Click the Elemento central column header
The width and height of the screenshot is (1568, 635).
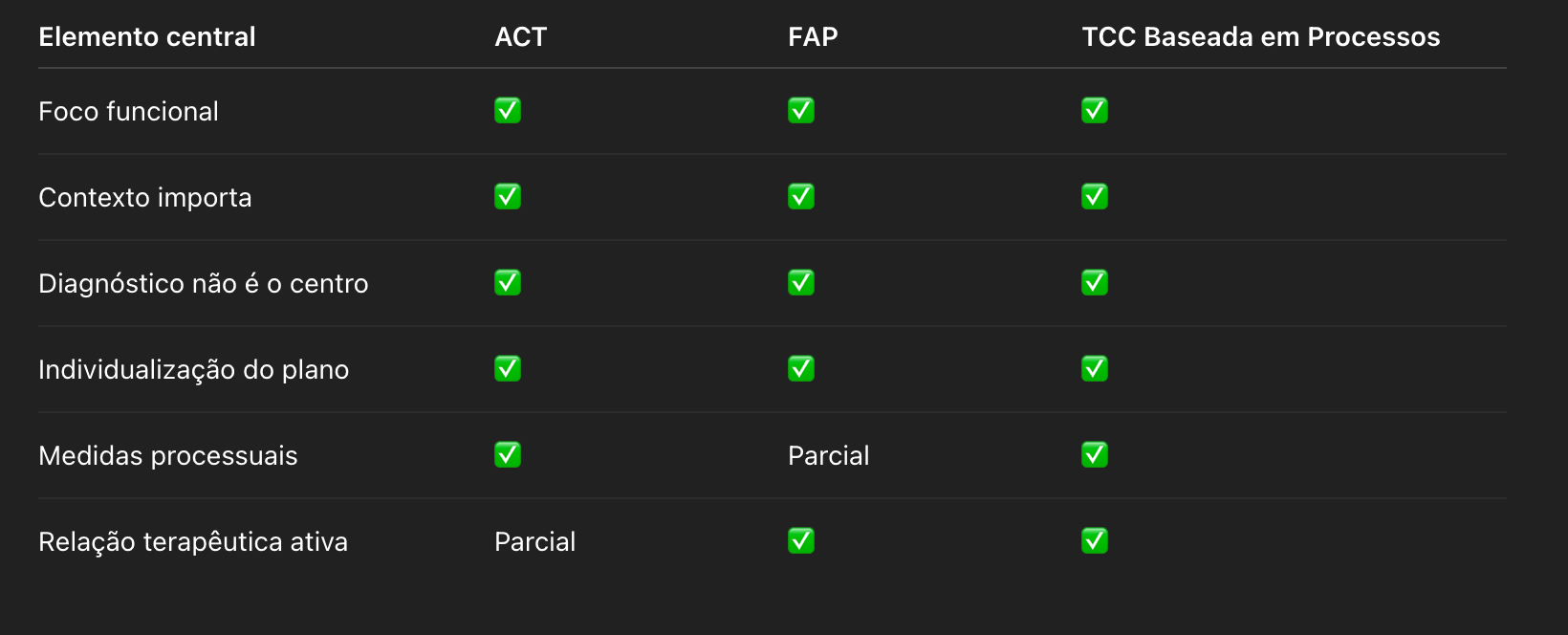click(147, 37)
